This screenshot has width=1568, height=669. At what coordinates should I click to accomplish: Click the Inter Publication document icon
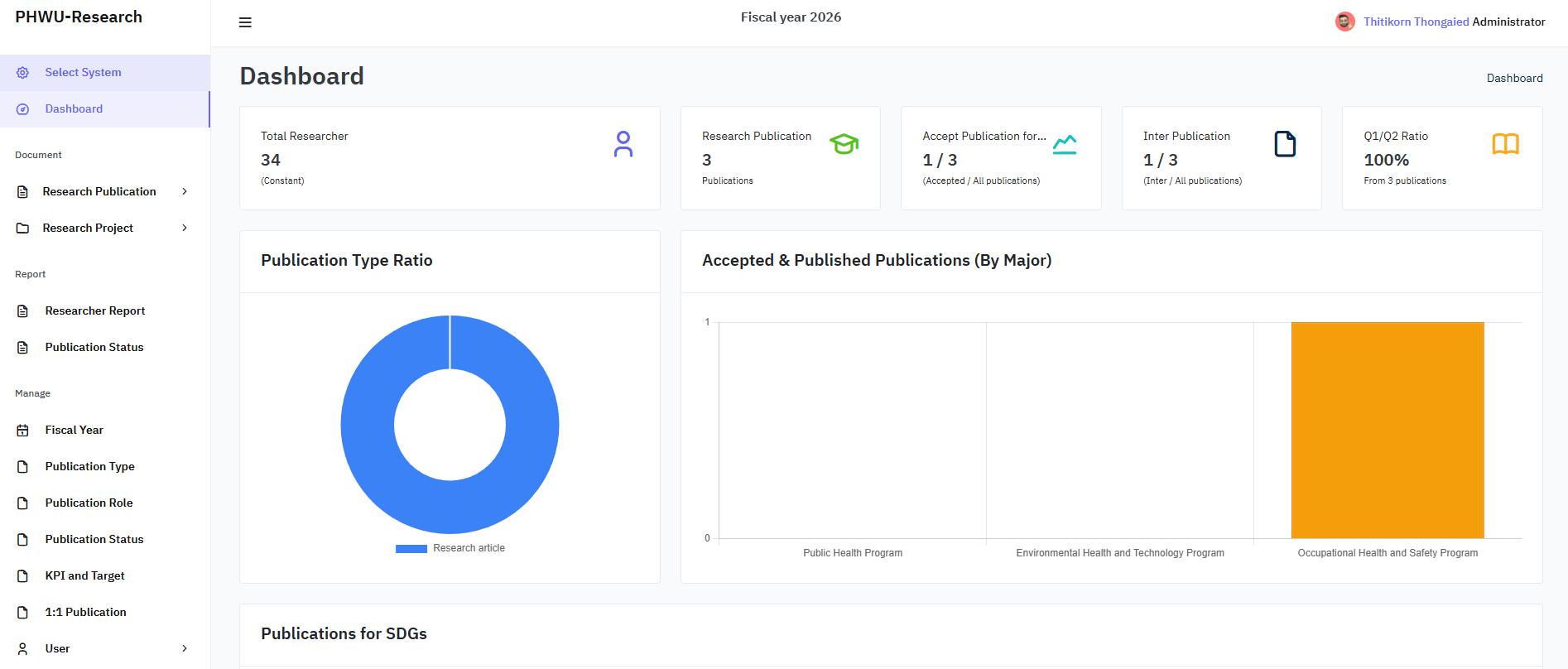pos(1285,144)
